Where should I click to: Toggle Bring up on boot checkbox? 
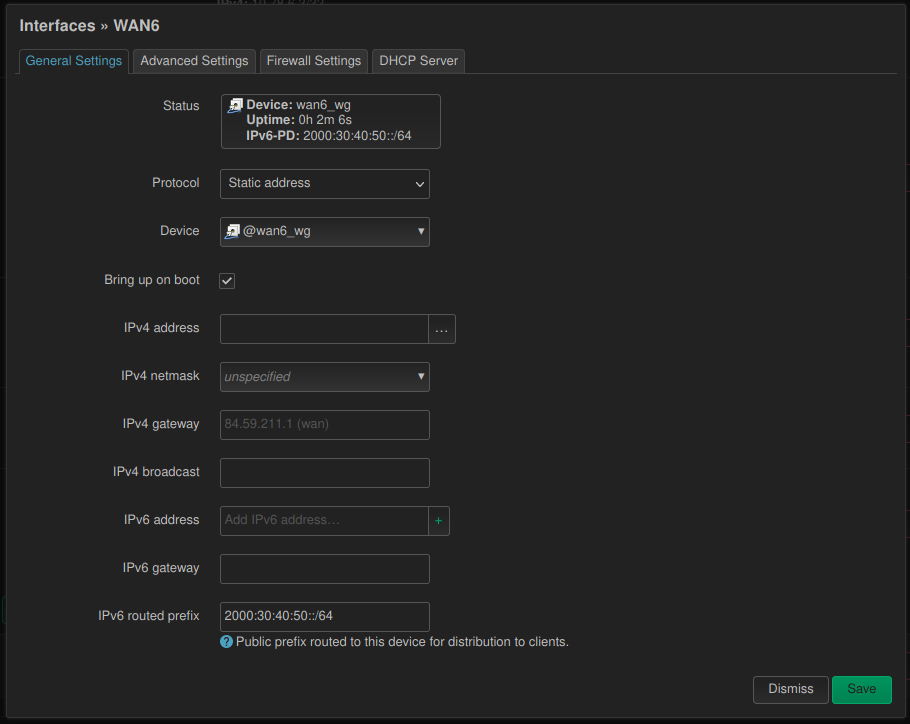click(227, 281)
